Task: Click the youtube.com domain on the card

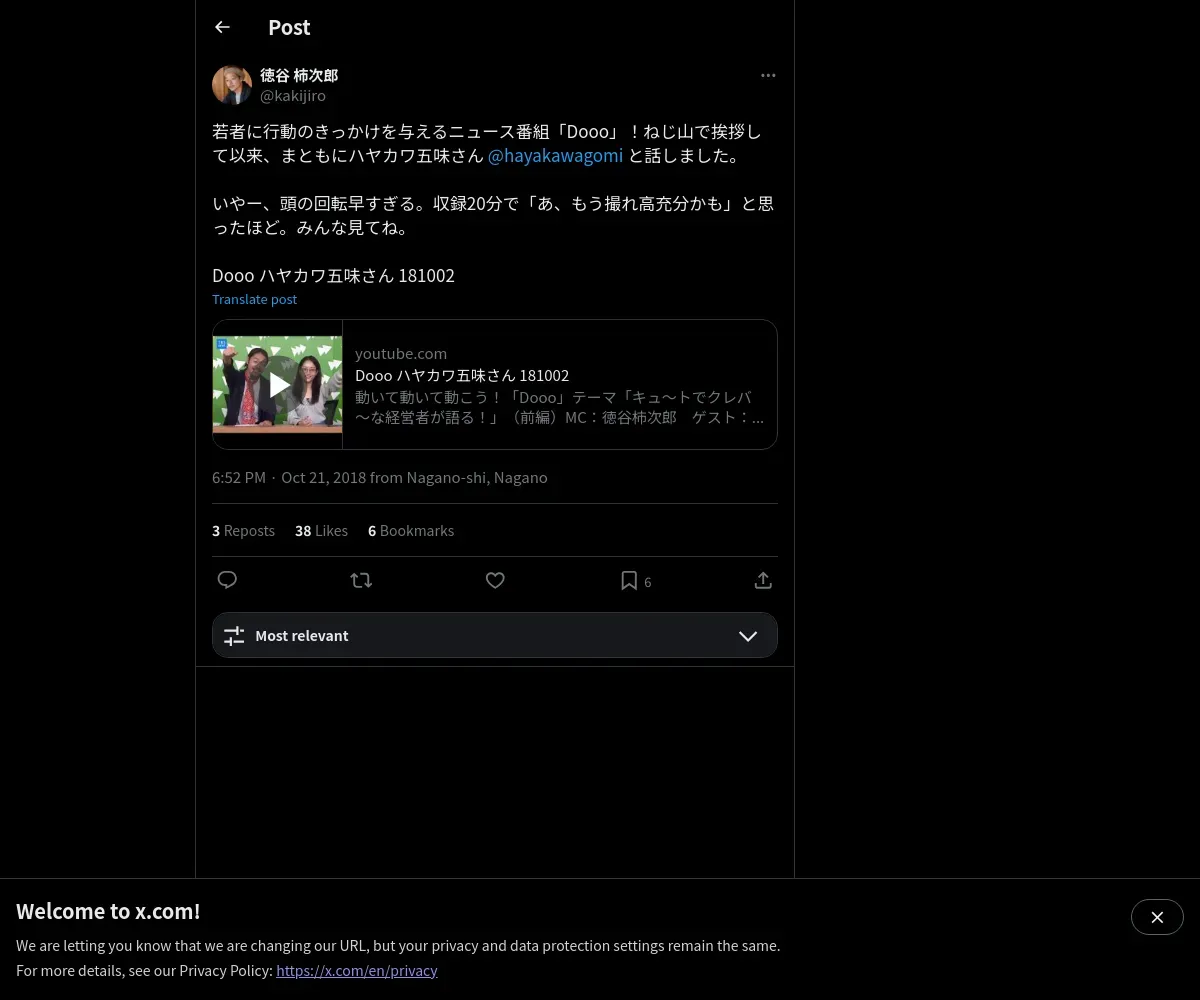Action: coord(401,353)
